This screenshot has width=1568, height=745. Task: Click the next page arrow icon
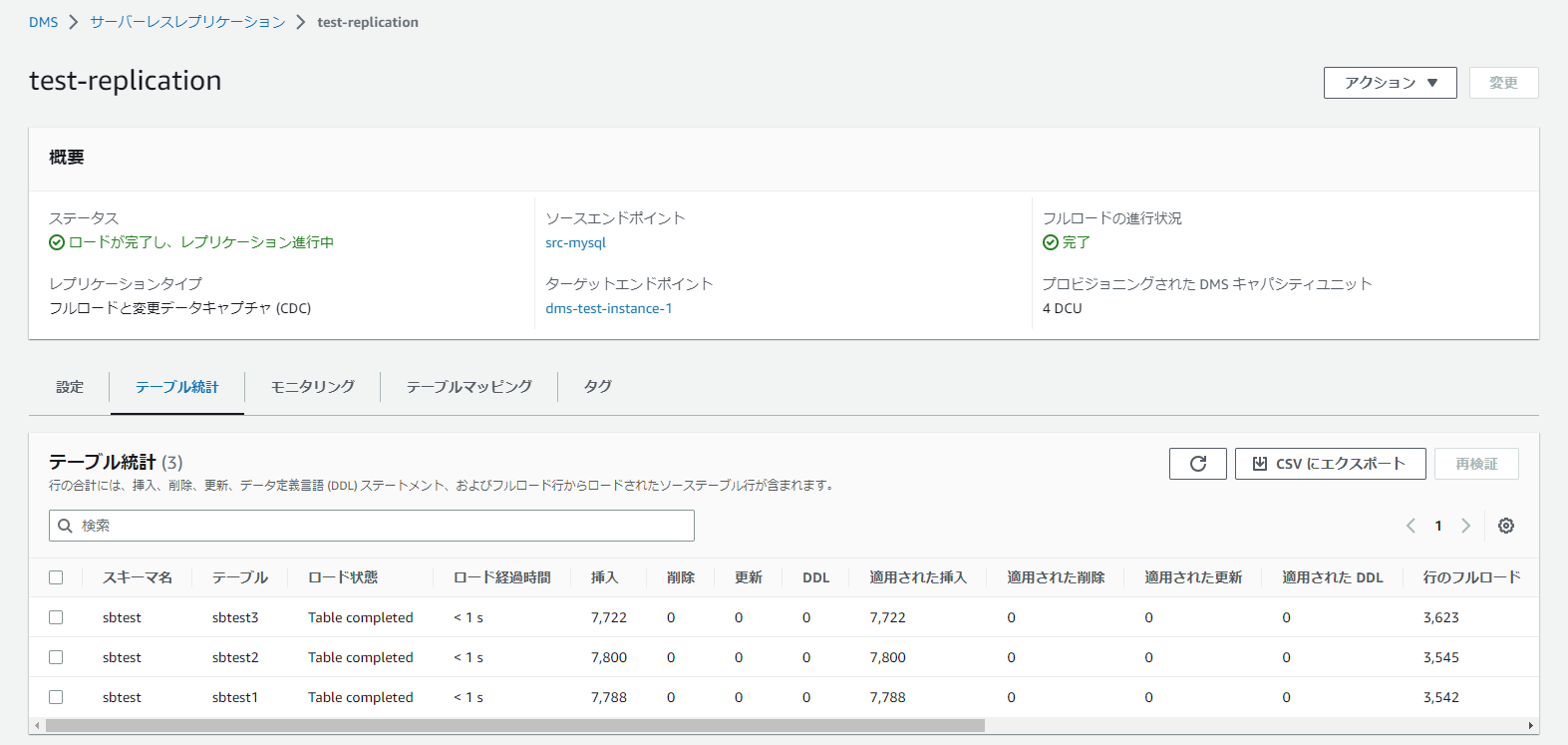1465,526
